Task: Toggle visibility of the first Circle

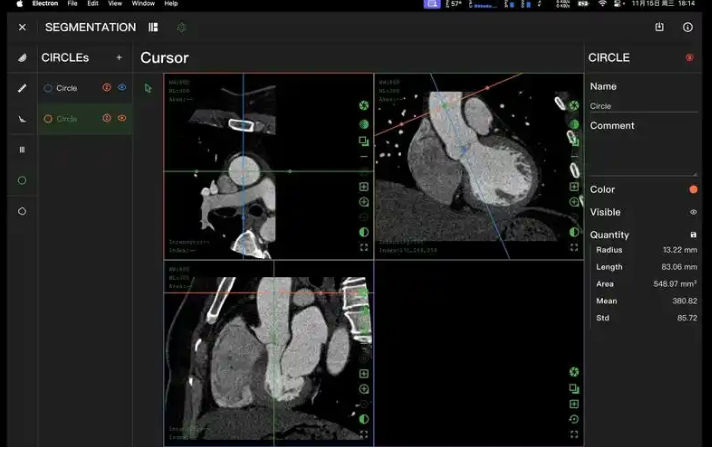Action: (x=122, y=87)
